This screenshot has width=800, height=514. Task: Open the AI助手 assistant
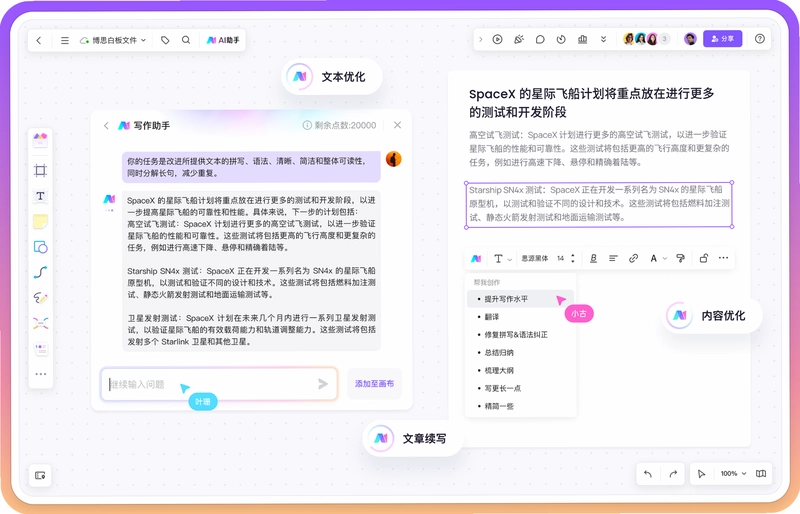coord(223,40)
